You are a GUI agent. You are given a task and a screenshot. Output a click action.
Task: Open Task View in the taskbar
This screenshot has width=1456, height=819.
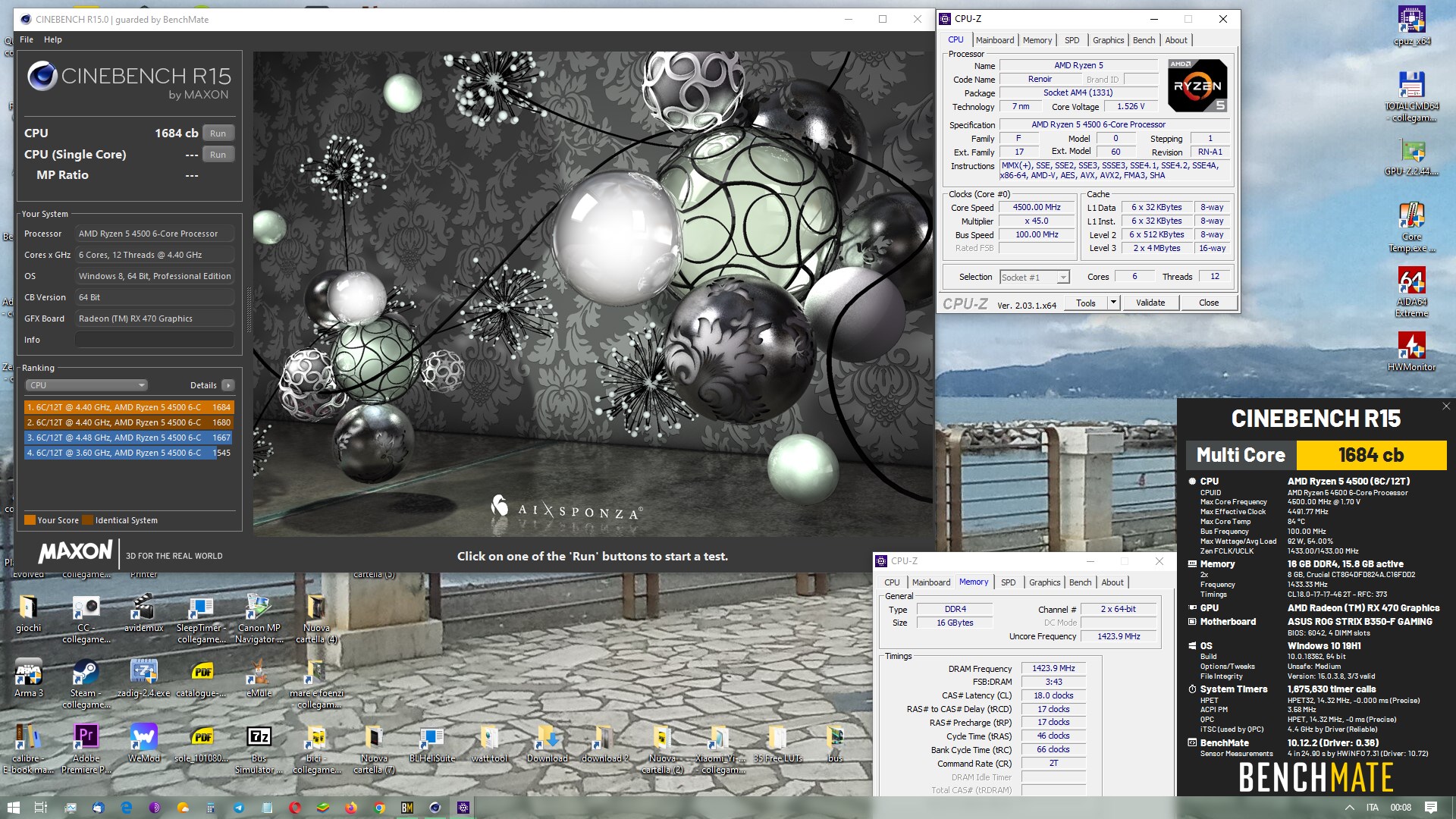(41, 808)
